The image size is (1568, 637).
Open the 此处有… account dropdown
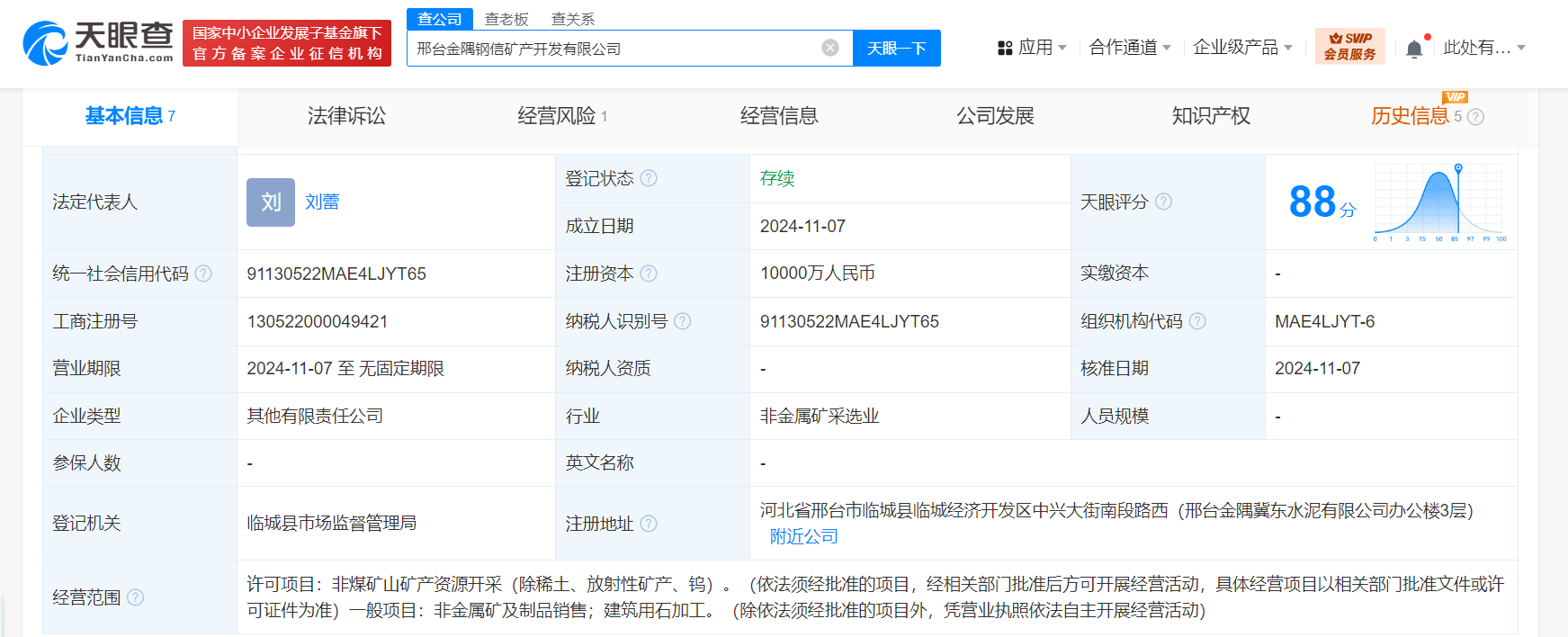click(1484, 48)
